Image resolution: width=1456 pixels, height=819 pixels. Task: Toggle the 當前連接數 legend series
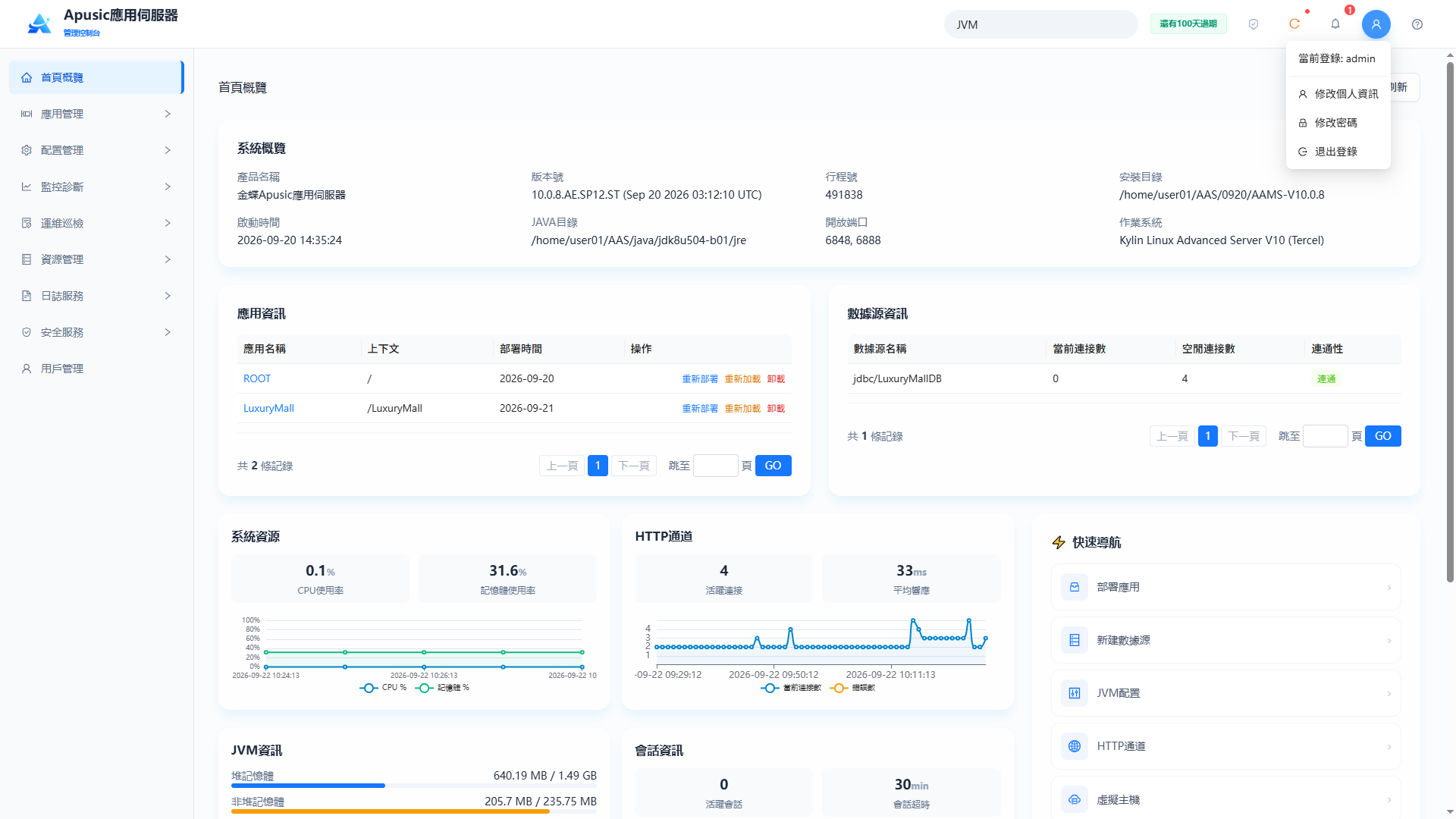[x=791, y=688]
